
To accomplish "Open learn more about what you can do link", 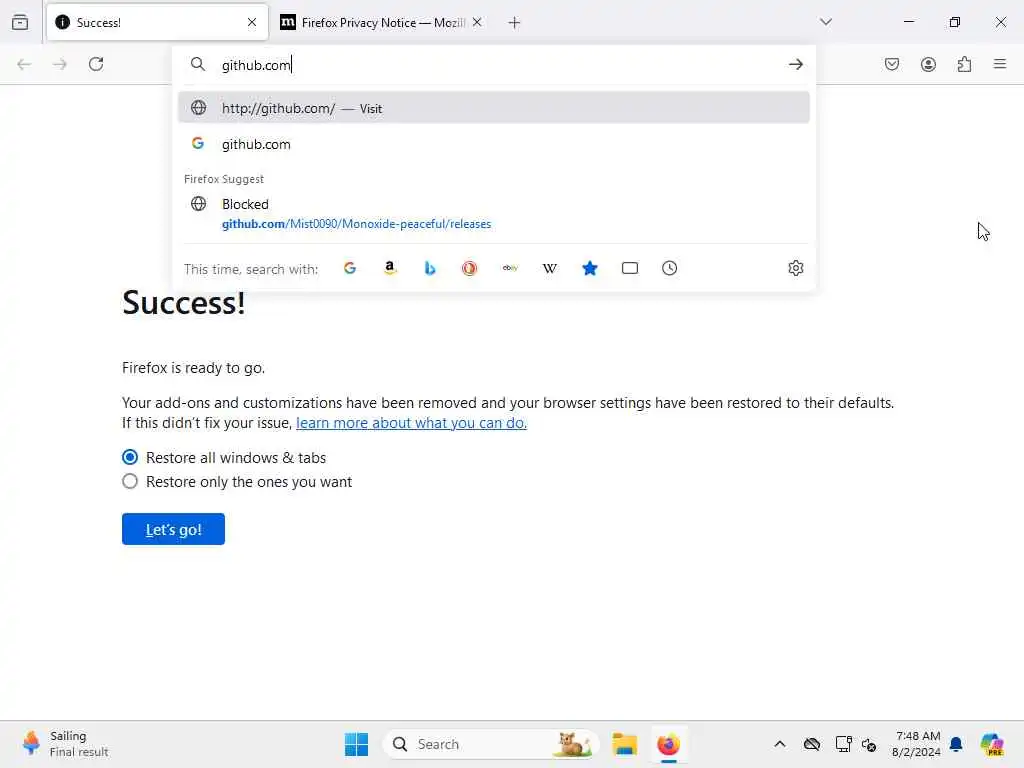I will coord(411,423).
